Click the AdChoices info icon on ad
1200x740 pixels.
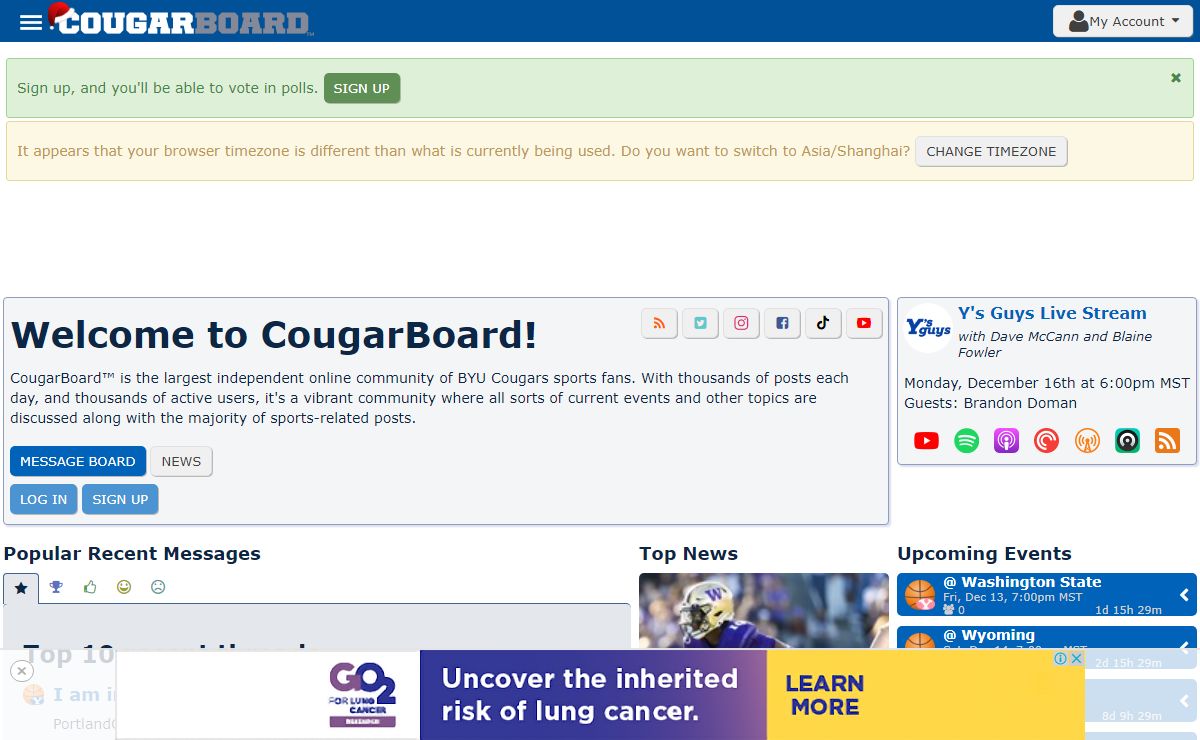coord(1060,658)
